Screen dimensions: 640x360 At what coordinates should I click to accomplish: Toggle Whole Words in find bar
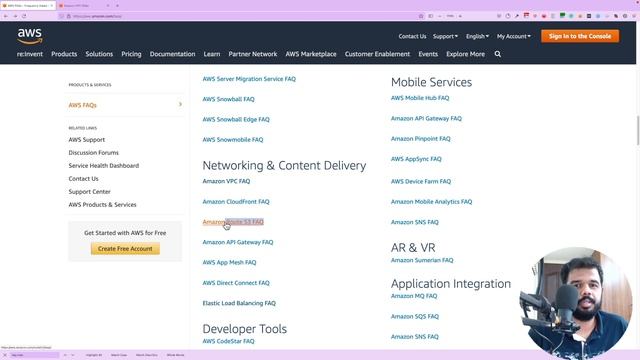click(x=176, y=355)
